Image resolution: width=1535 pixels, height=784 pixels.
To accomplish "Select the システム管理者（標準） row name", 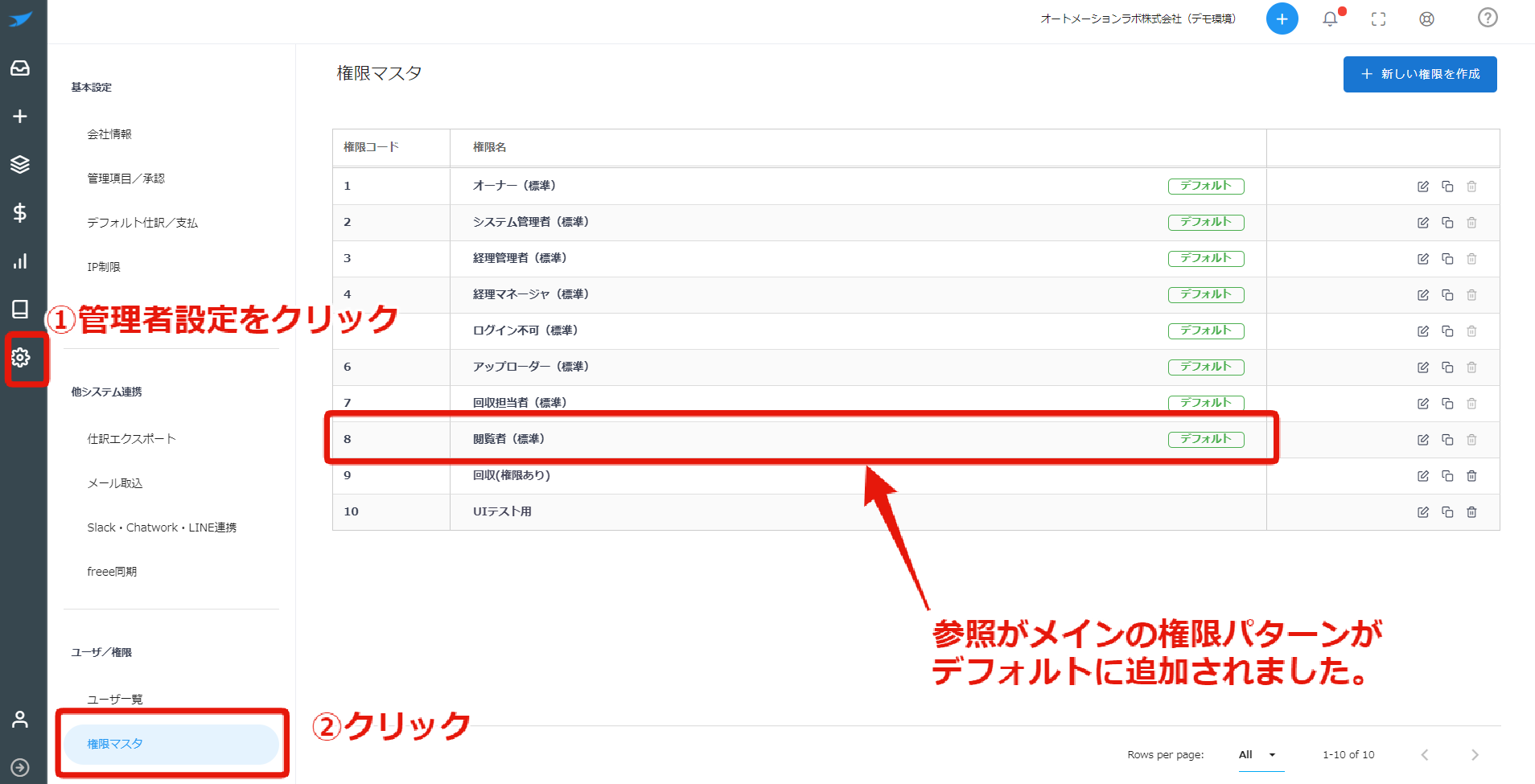I will (x=531, y=222).
